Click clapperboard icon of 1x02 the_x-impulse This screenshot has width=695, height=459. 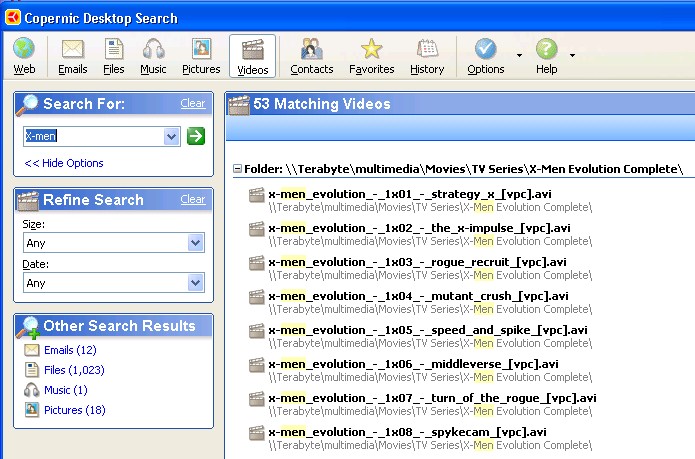pos(257,229)
